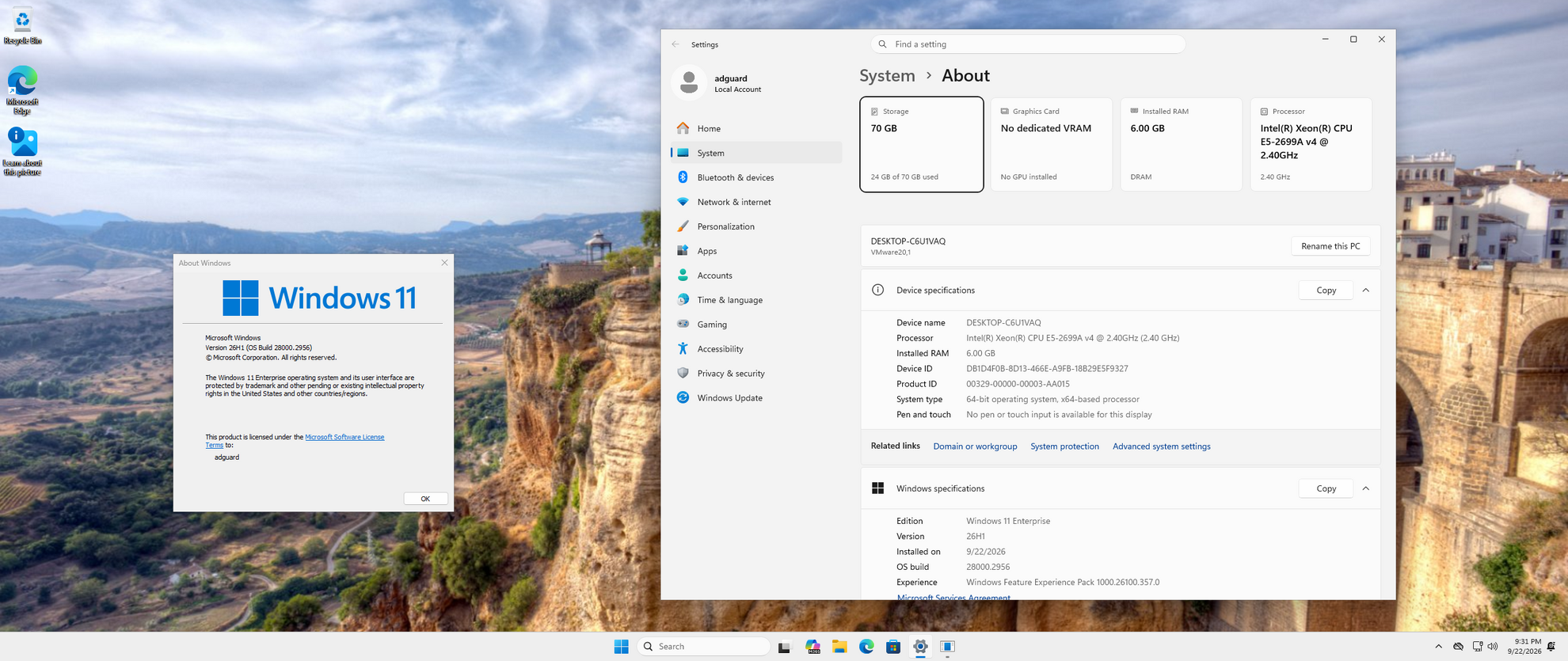Screen dimensions: 1568x661
Task: Click the Rename this PC button
Action: [x=1330, y=246]
